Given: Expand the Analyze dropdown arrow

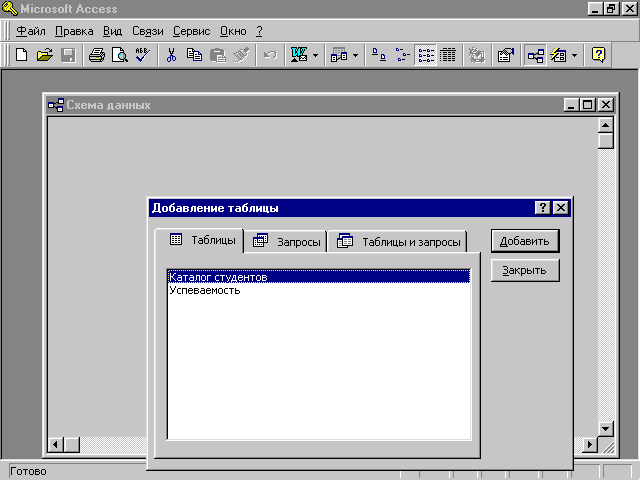Looking at the screenshot, I should (x=355, y=55).
